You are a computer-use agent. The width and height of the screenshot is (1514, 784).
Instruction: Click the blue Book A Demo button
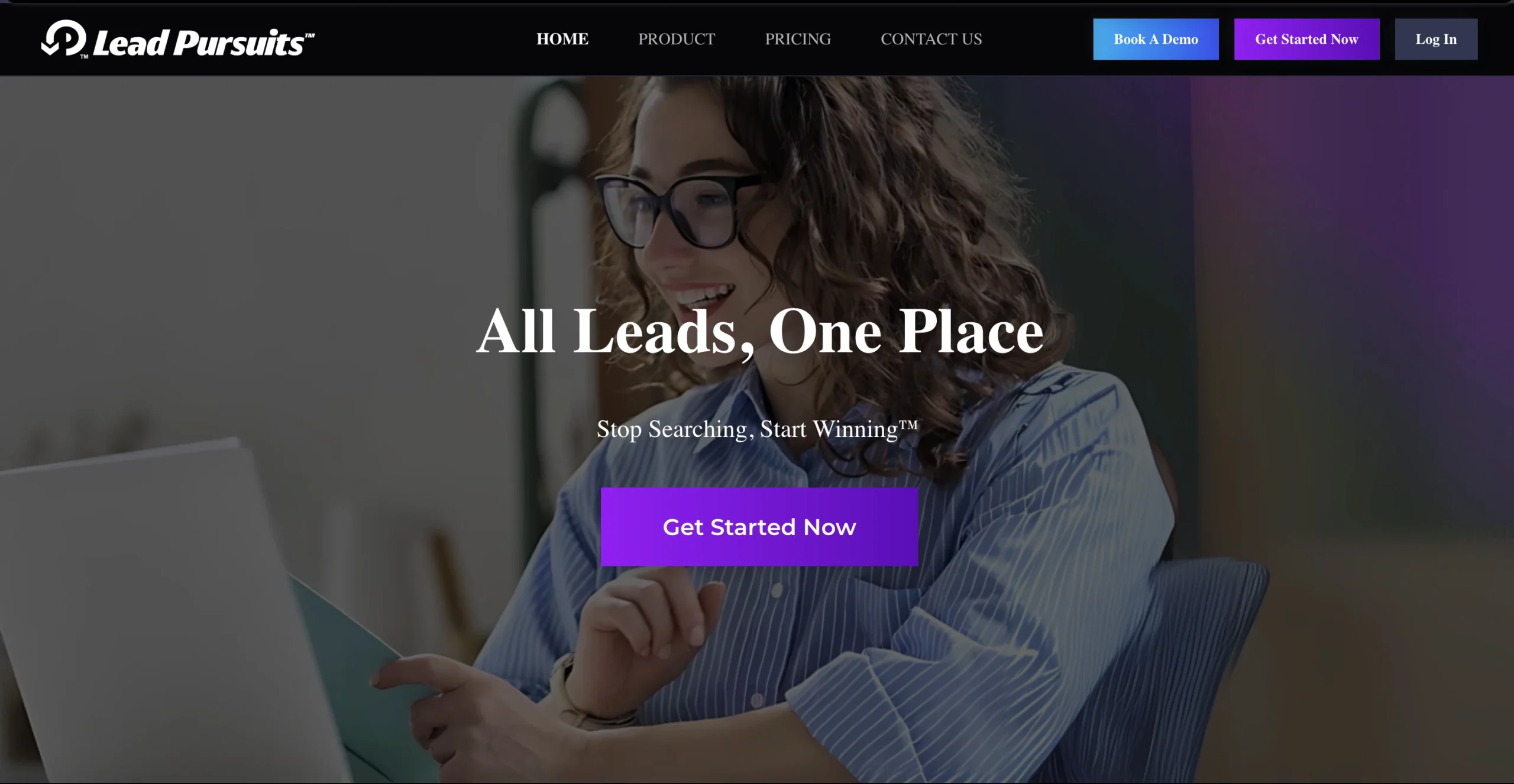point(1156,39)
